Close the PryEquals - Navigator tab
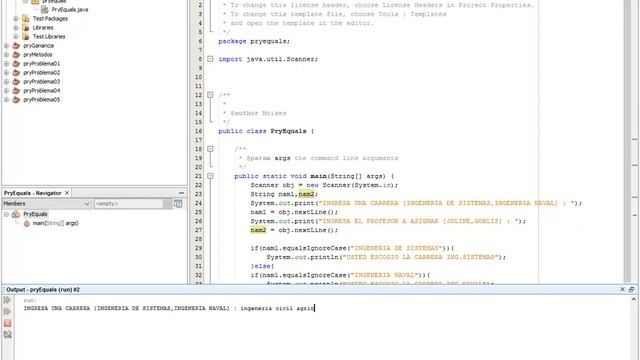This screenshot has width=640, height=360. click(x=67, y=193)
